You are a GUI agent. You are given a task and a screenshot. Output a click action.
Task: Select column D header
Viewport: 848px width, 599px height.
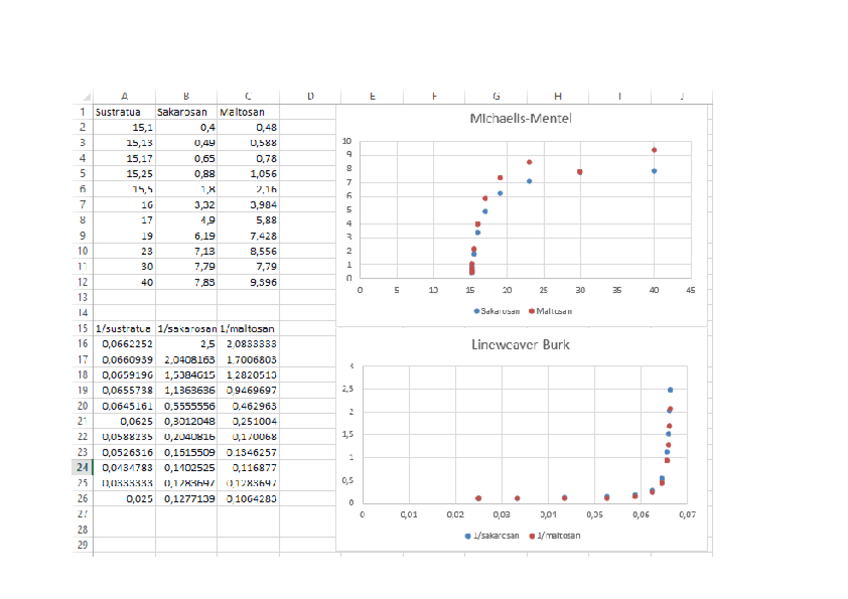click(x=309, y=96)
